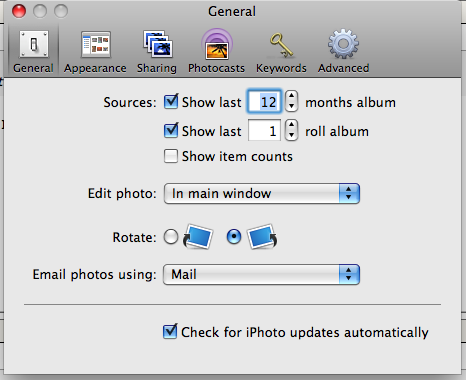Open the Advanced gear preferences
This screenshot has width=466, height=380.
(343, 51)
